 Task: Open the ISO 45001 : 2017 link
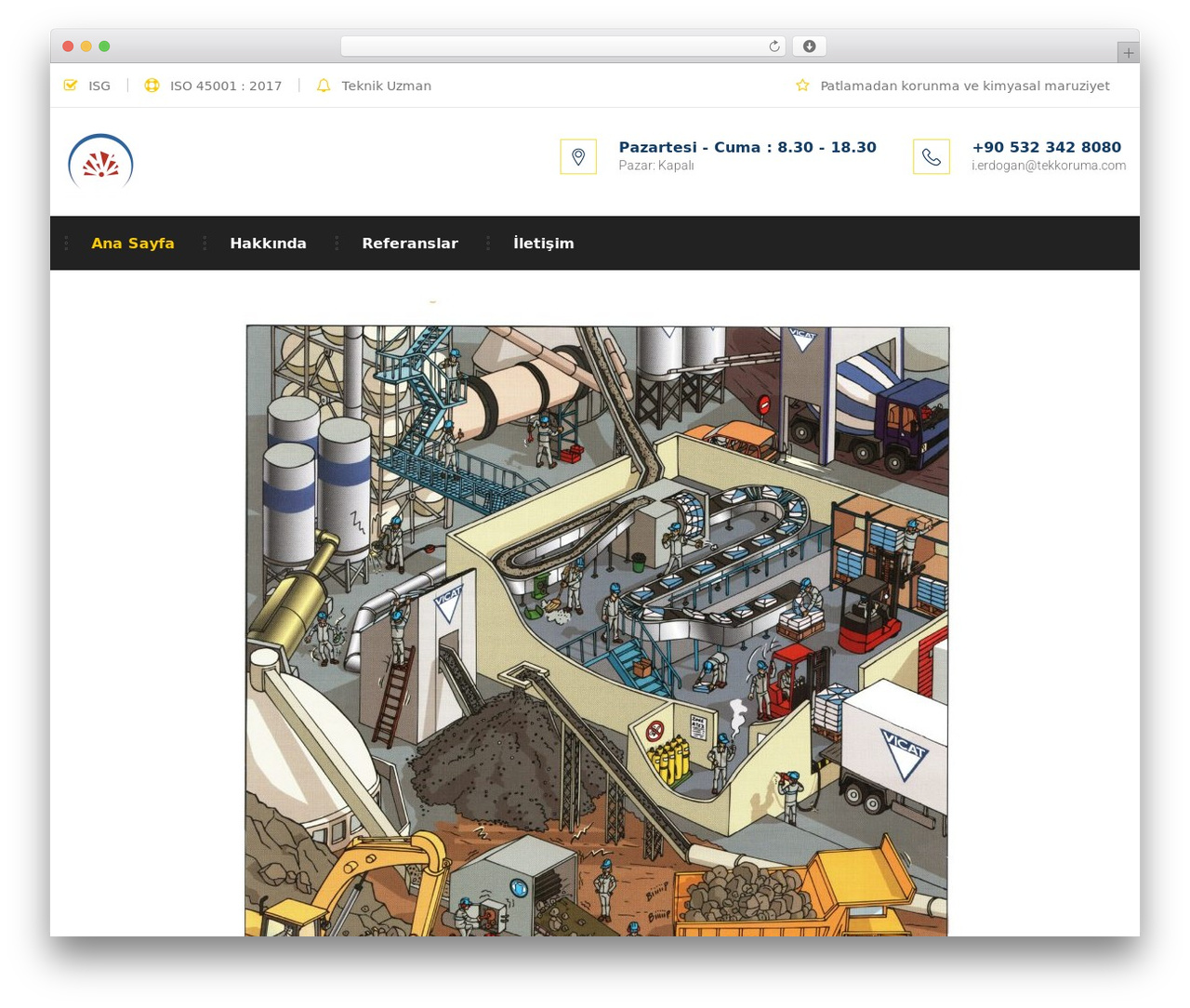[x=226, y=86]
